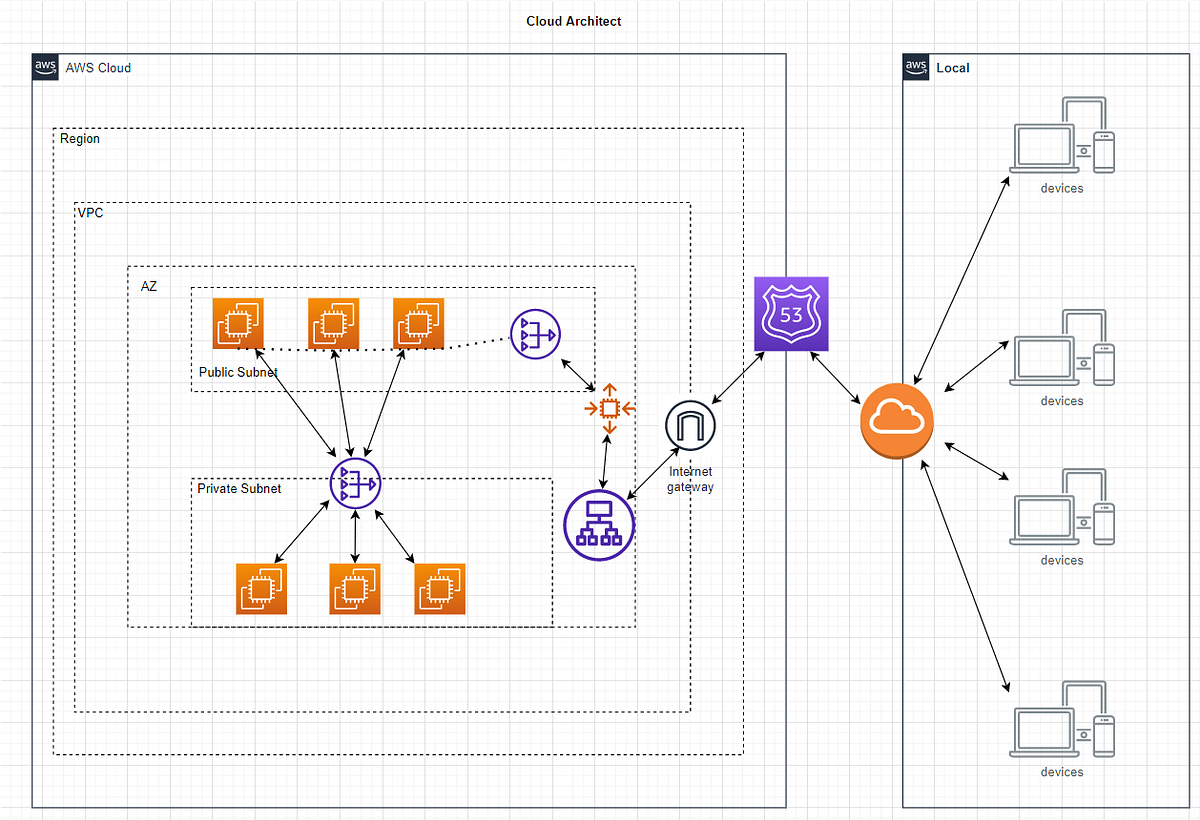Select the purple VPC router icon below Internet gateway
The image size is (1200, 820).
(x=598, y=523)
